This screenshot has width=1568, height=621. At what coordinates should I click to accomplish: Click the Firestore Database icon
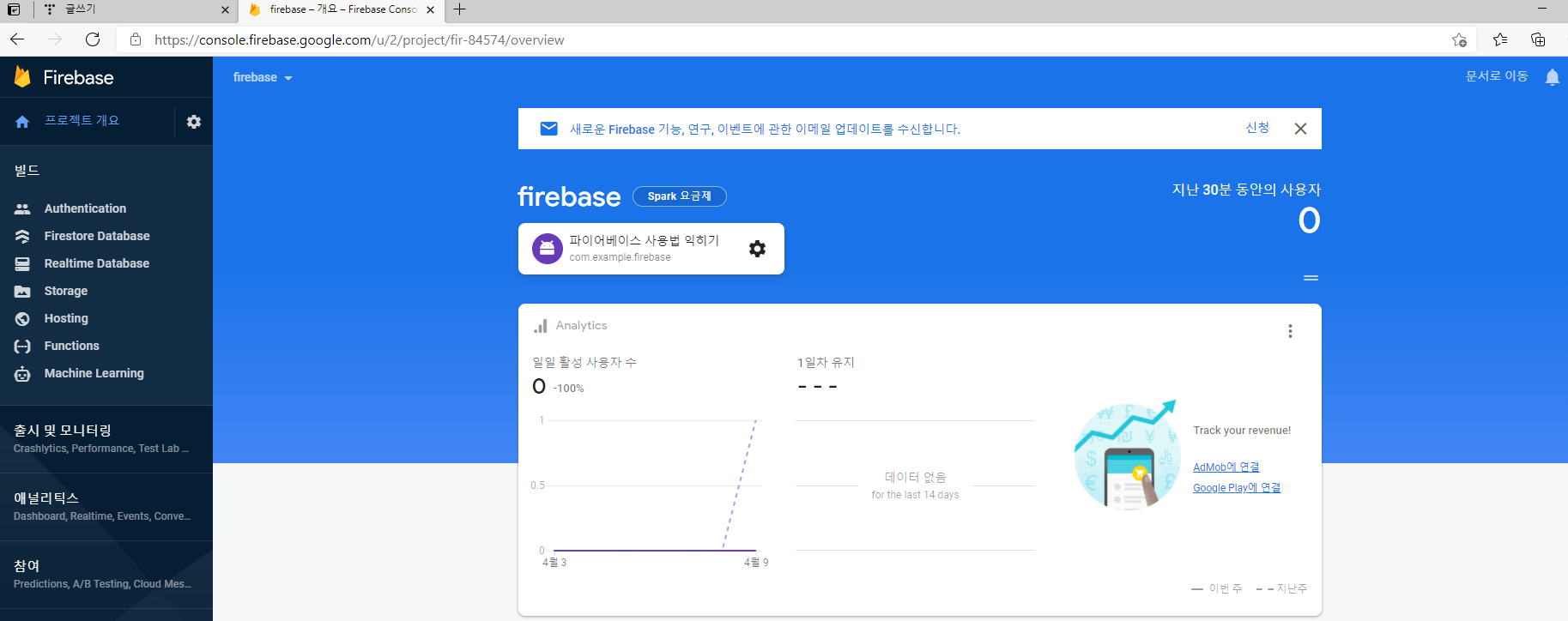click(x=22, y=236)
